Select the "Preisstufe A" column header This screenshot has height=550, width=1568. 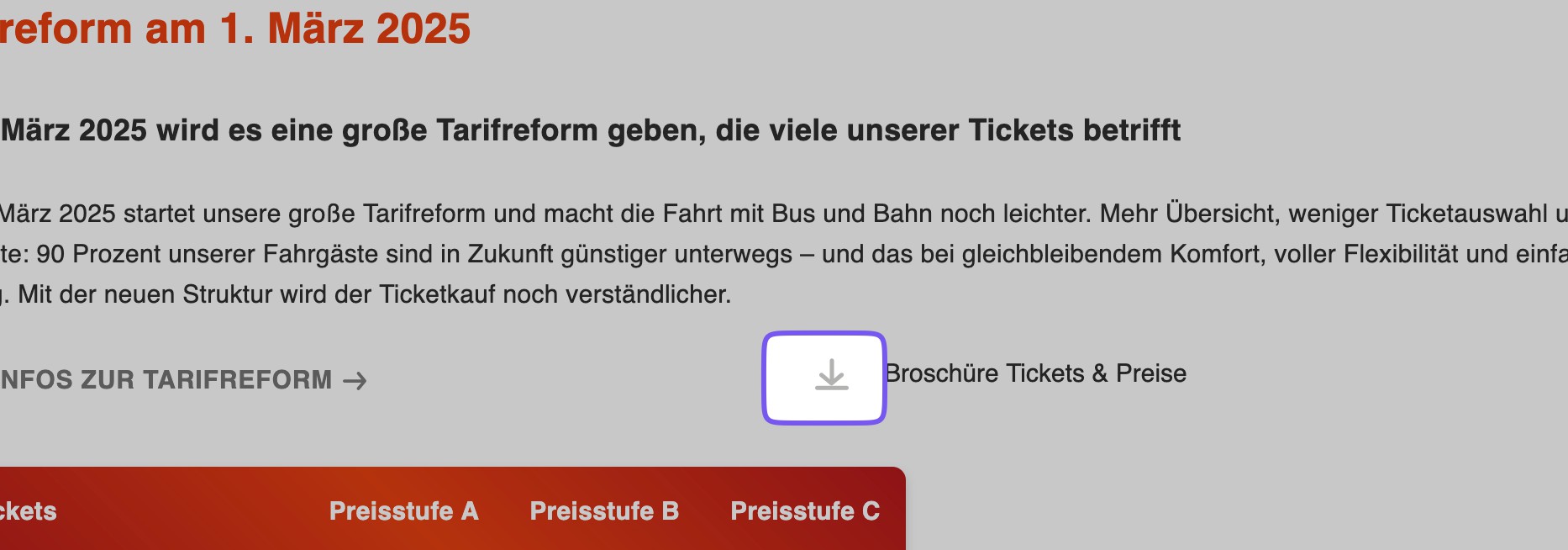click(x=403, y=510)
